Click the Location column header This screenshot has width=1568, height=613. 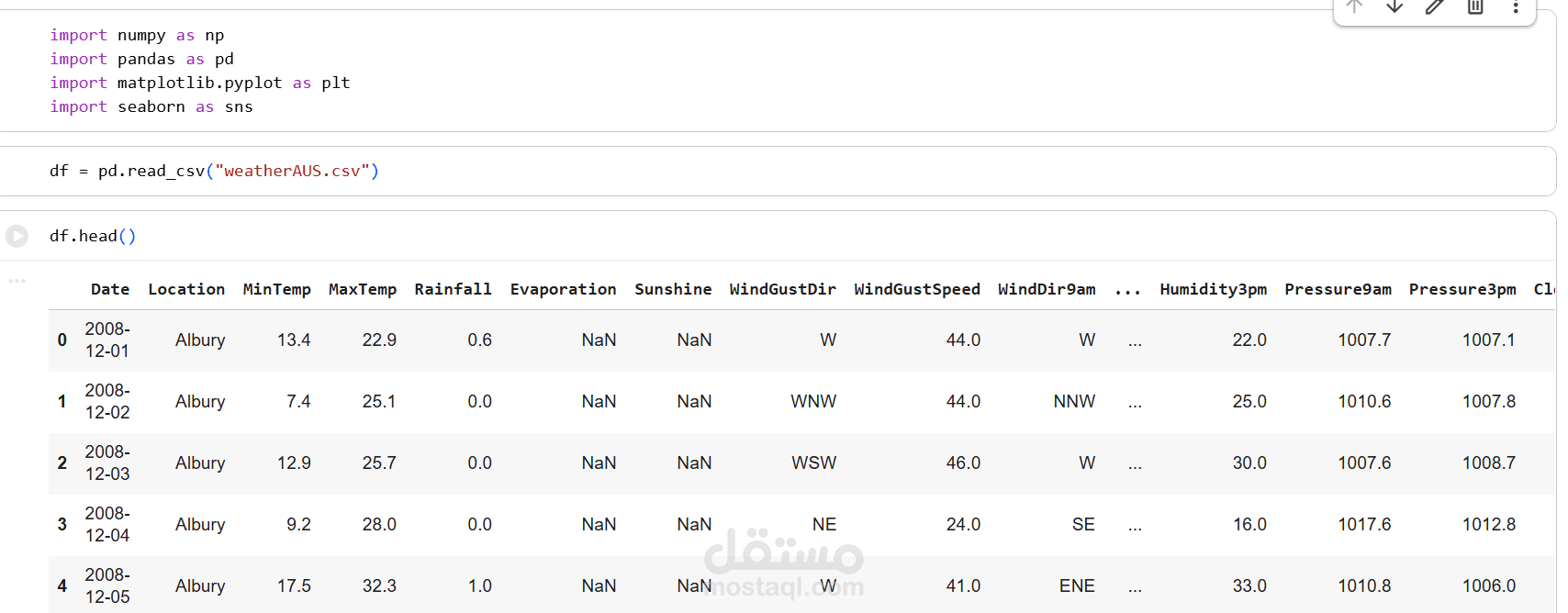[186, 289]
